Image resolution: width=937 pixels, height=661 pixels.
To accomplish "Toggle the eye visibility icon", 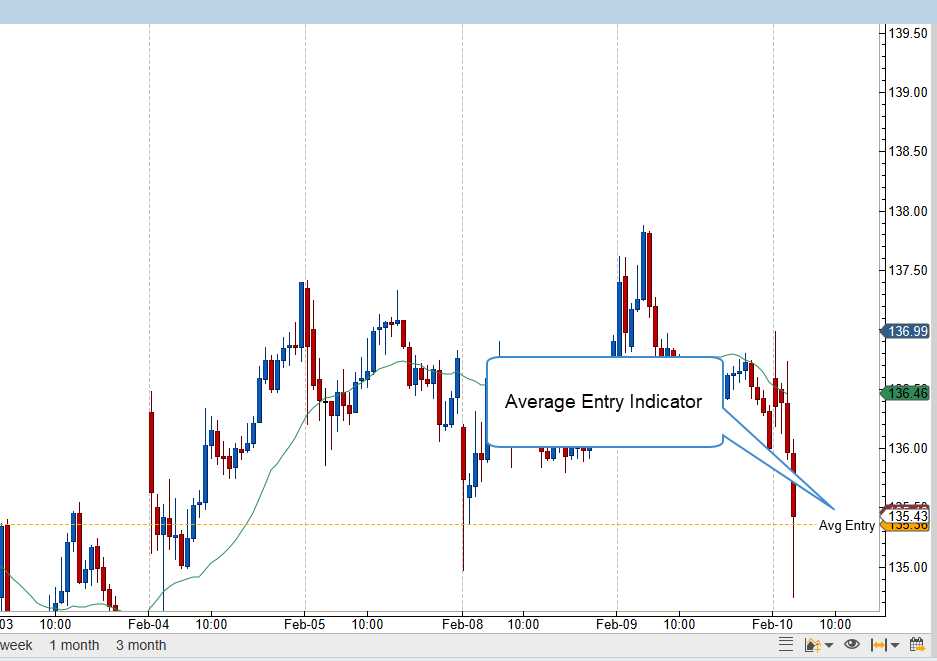I will (x=852, y=645).
